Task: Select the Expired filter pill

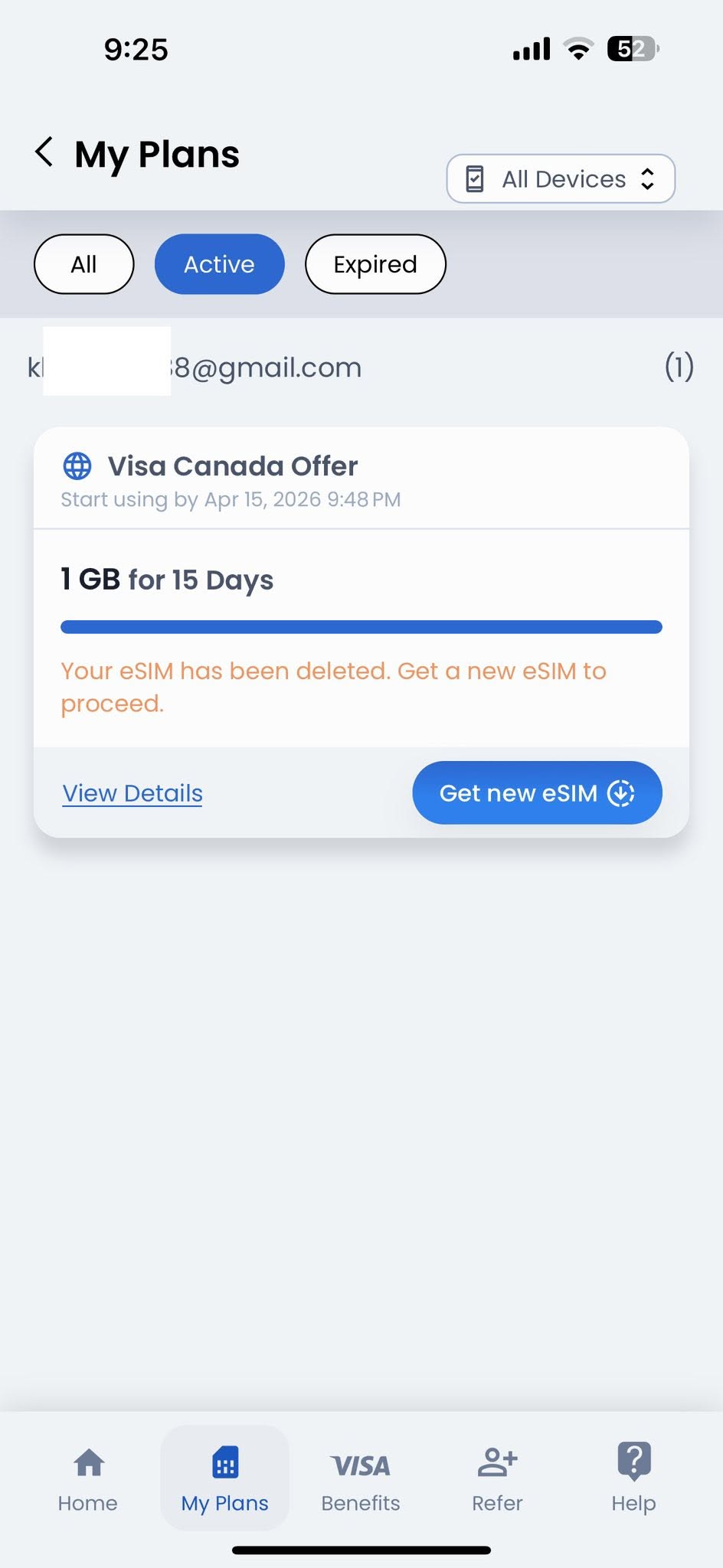Action: pos(375,264)
